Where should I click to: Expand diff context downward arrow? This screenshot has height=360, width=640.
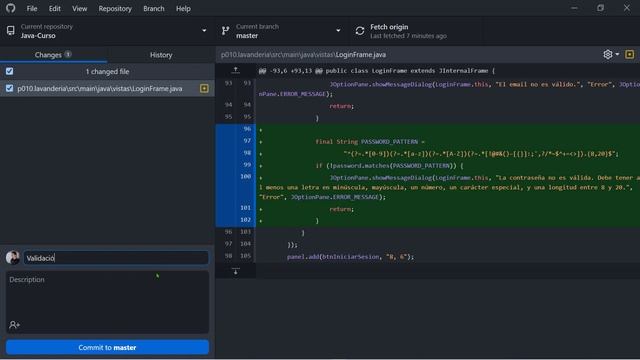tap(236, 271)
